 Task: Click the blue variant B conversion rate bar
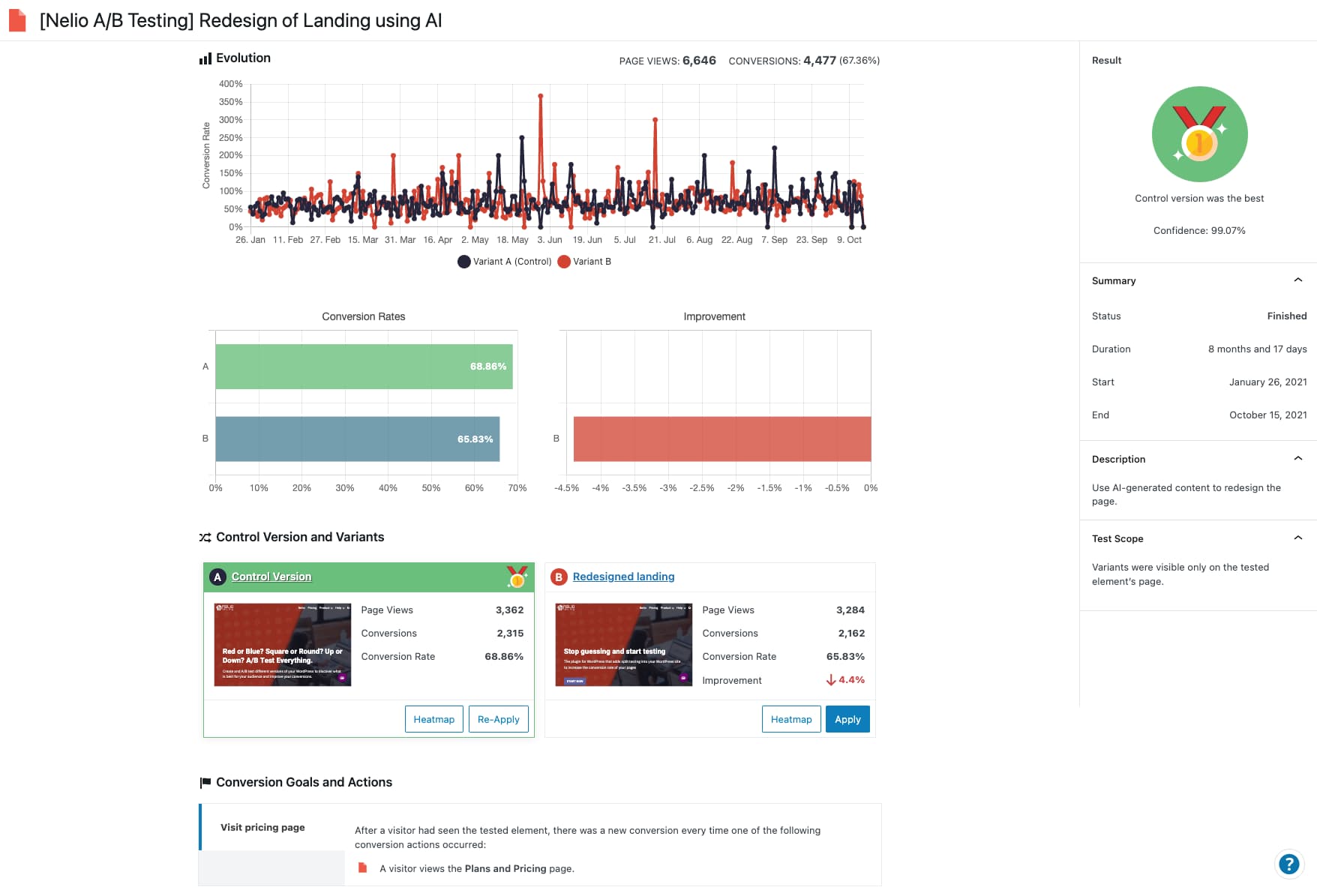pos(357,439)
